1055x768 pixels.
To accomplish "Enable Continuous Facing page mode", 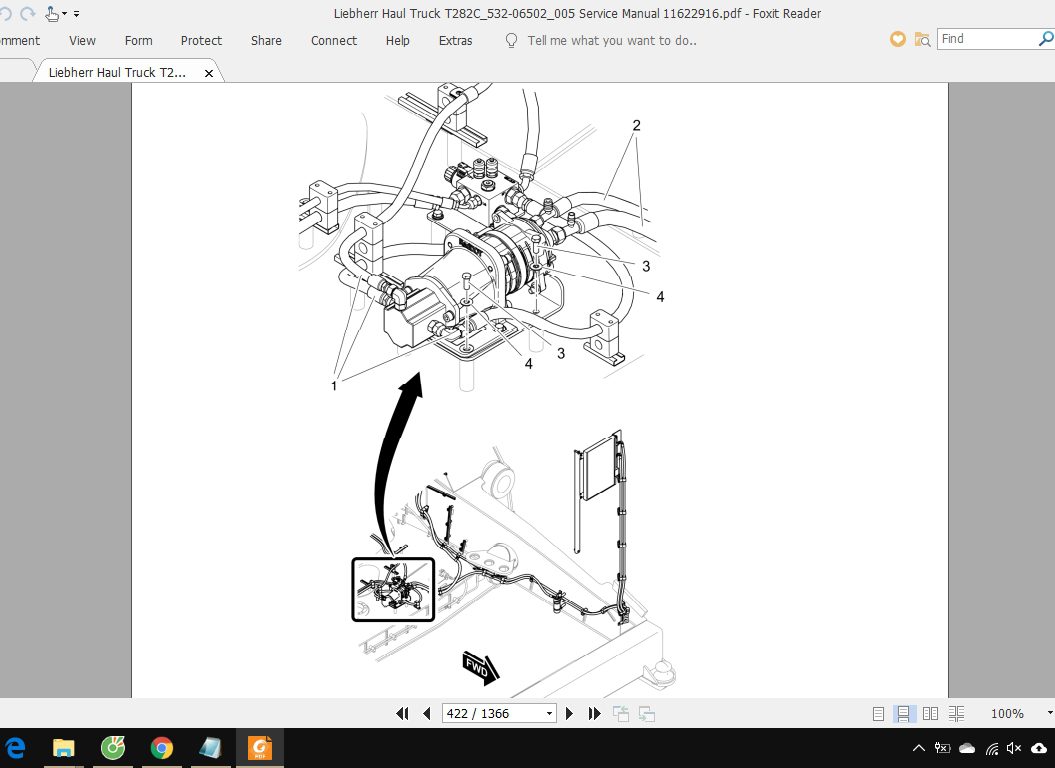I will pyautogui.click(x=954, y=713).
